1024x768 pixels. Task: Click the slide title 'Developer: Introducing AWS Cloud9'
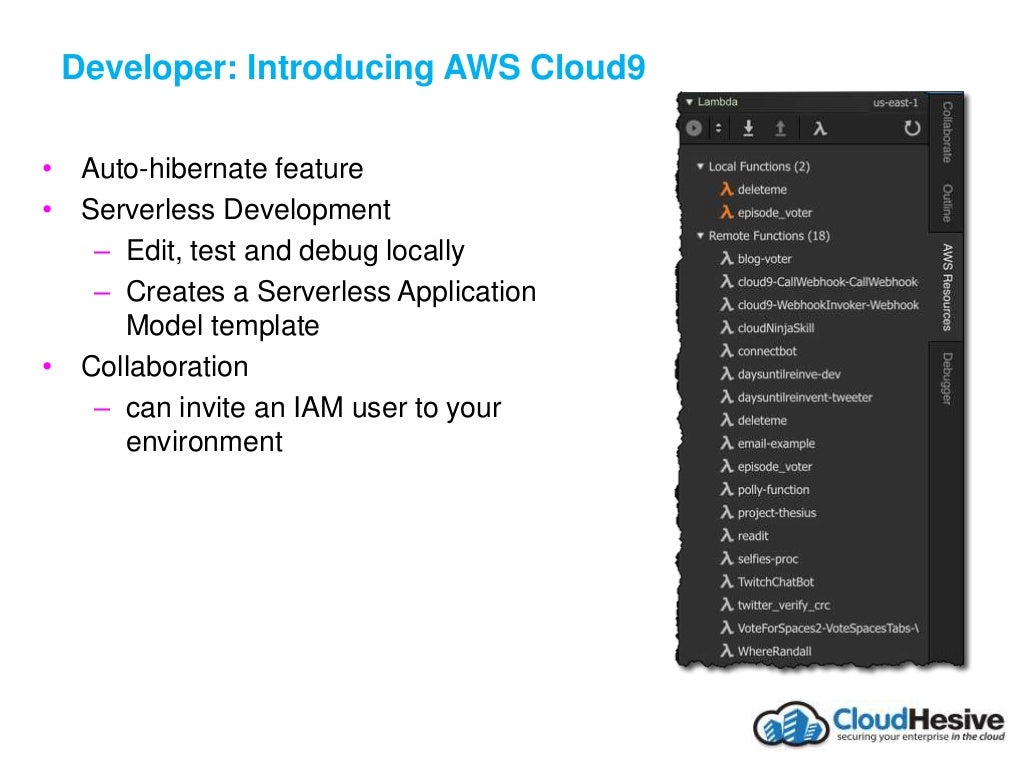pyautogui.click(x=353, y=67)
